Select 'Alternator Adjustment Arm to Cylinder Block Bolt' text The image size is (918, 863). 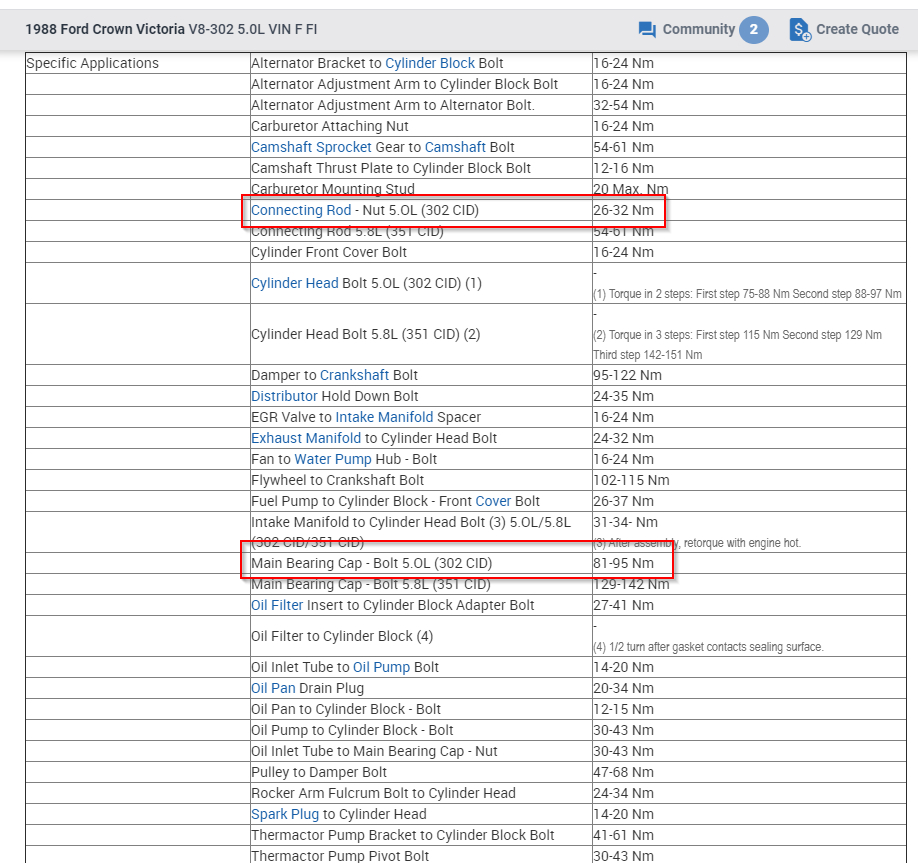tap(405, 84)
